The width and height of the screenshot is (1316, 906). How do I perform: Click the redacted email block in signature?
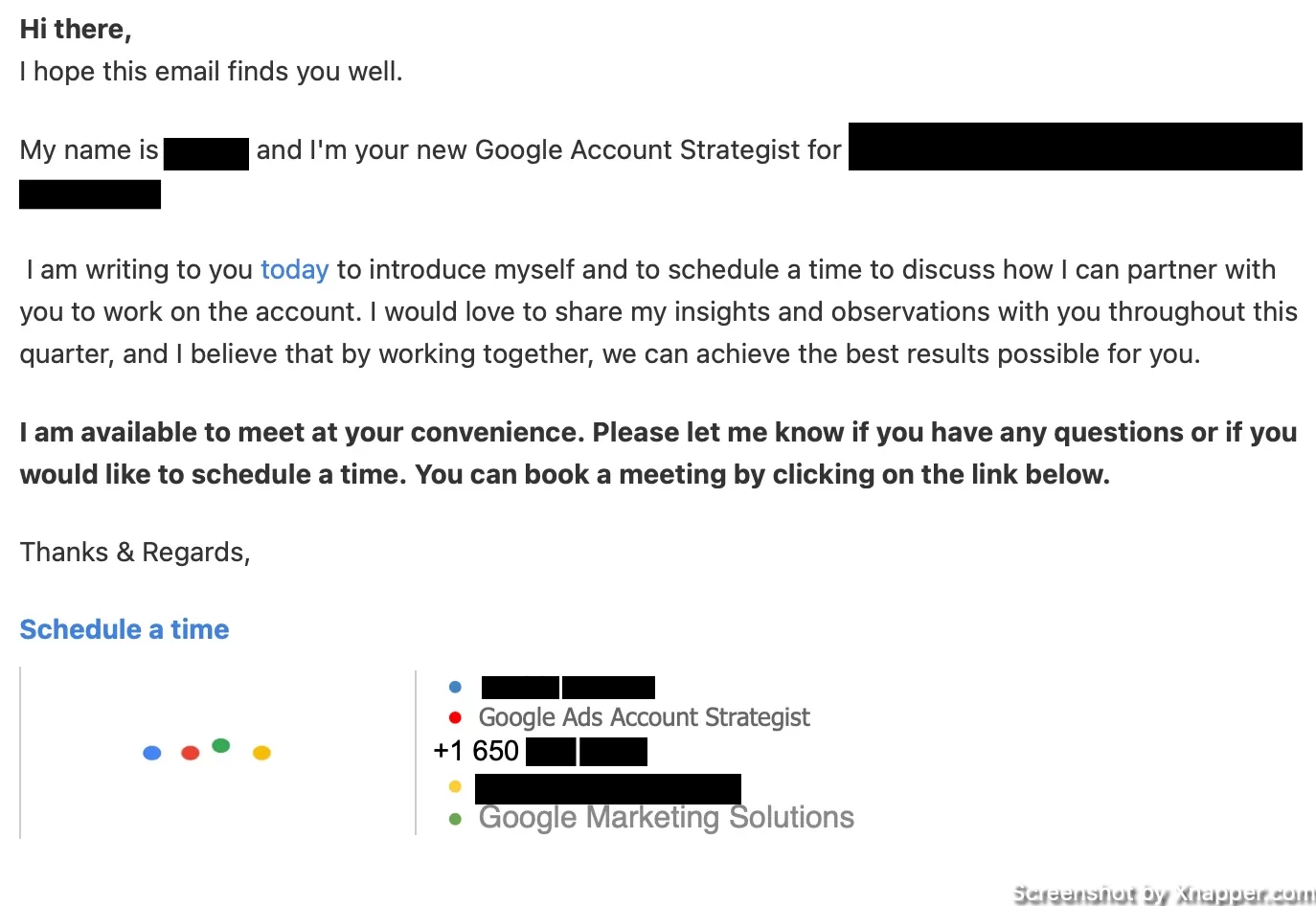tap(608, 789)
